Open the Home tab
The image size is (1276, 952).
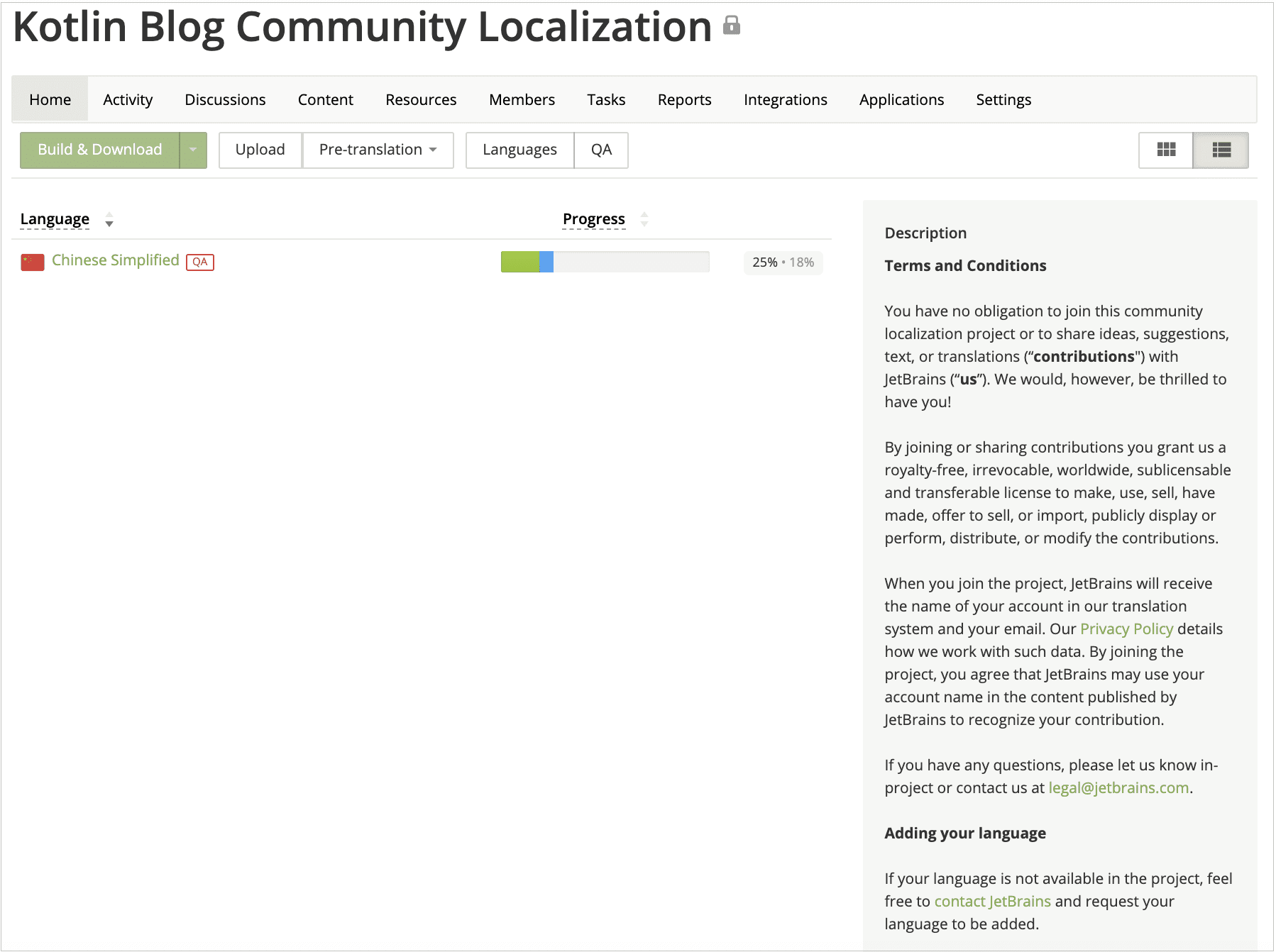tap(50, 99)
